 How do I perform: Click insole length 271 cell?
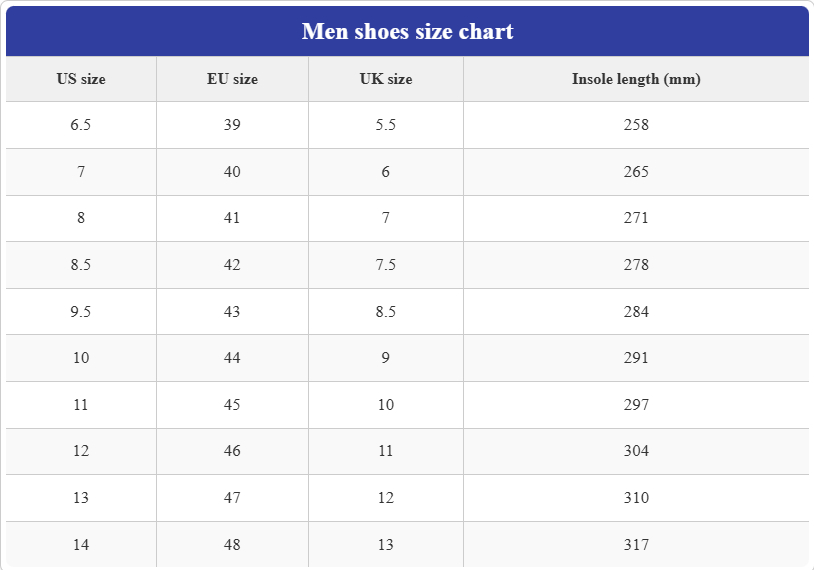coord(636,218)
